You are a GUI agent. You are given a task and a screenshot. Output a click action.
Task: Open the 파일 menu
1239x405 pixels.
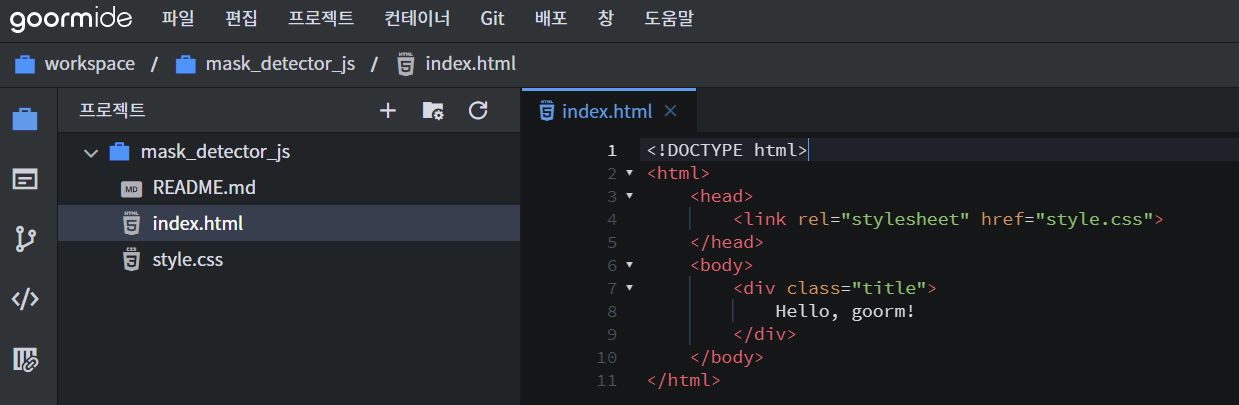pos(178,18)
